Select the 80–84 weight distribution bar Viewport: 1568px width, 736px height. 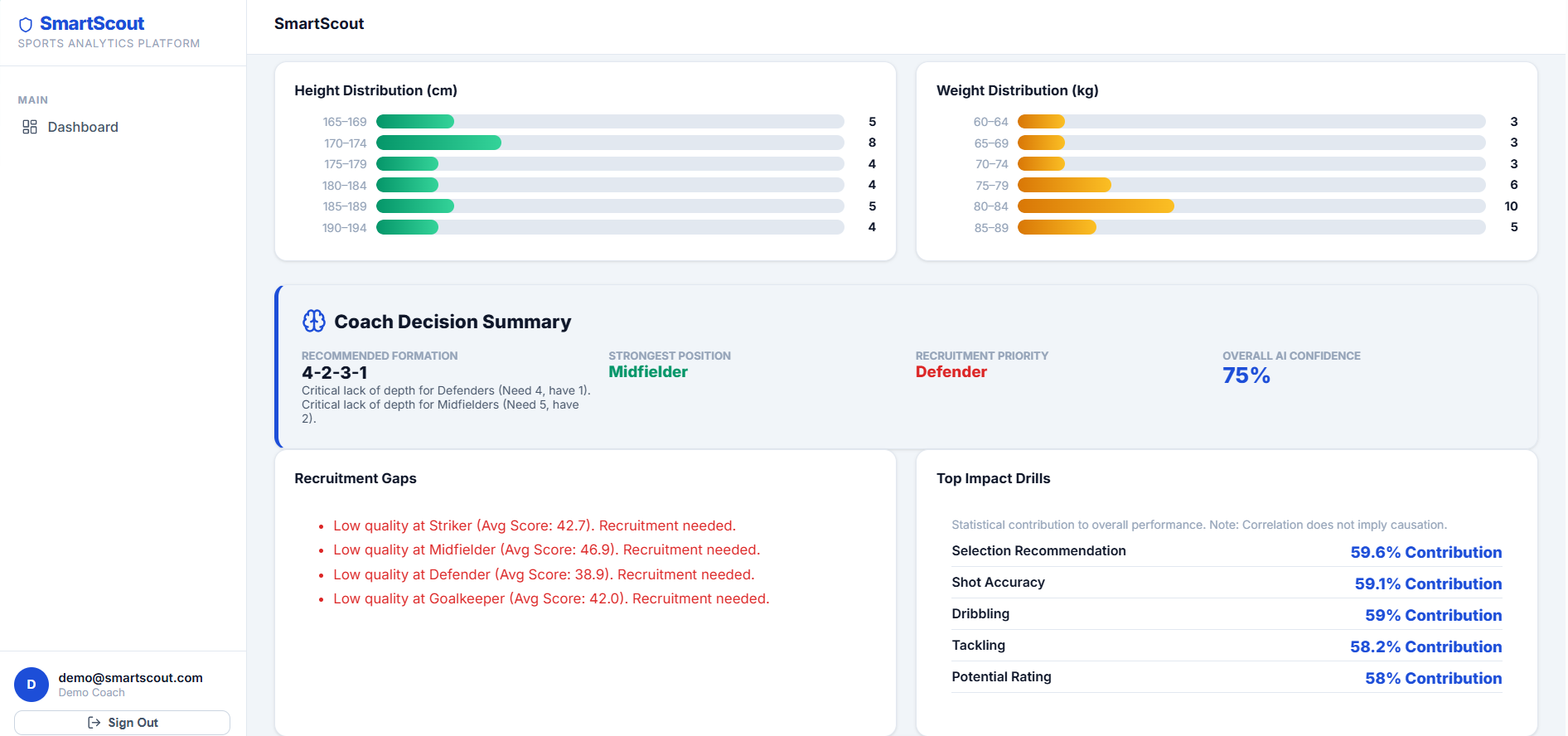[1251, 206]
